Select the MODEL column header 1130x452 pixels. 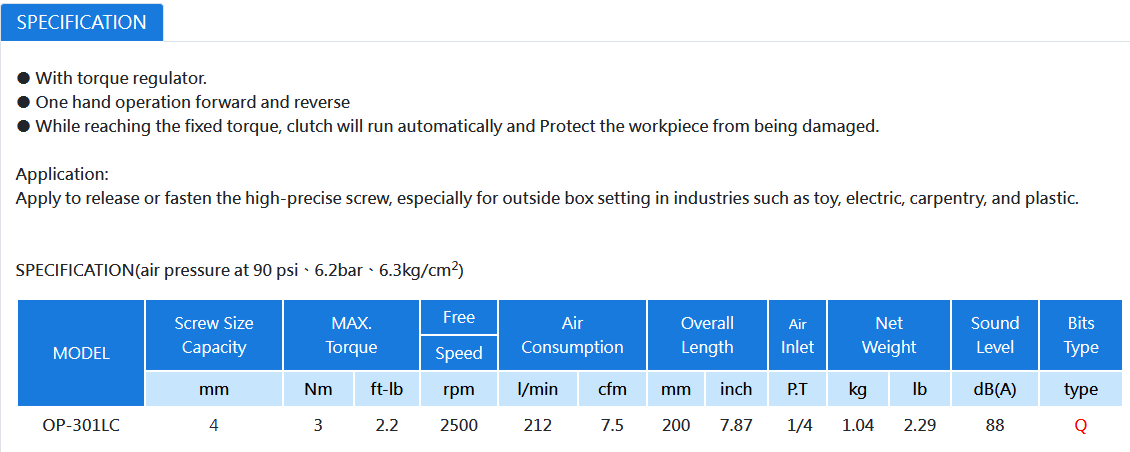(81, 353)
